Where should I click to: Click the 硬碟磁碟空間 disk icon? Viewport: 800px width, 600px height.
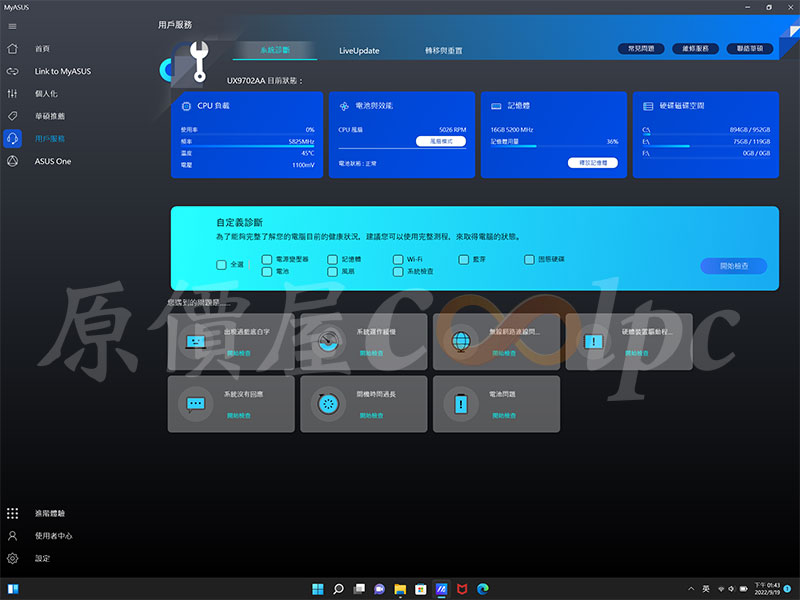click(x=648, y=106)
